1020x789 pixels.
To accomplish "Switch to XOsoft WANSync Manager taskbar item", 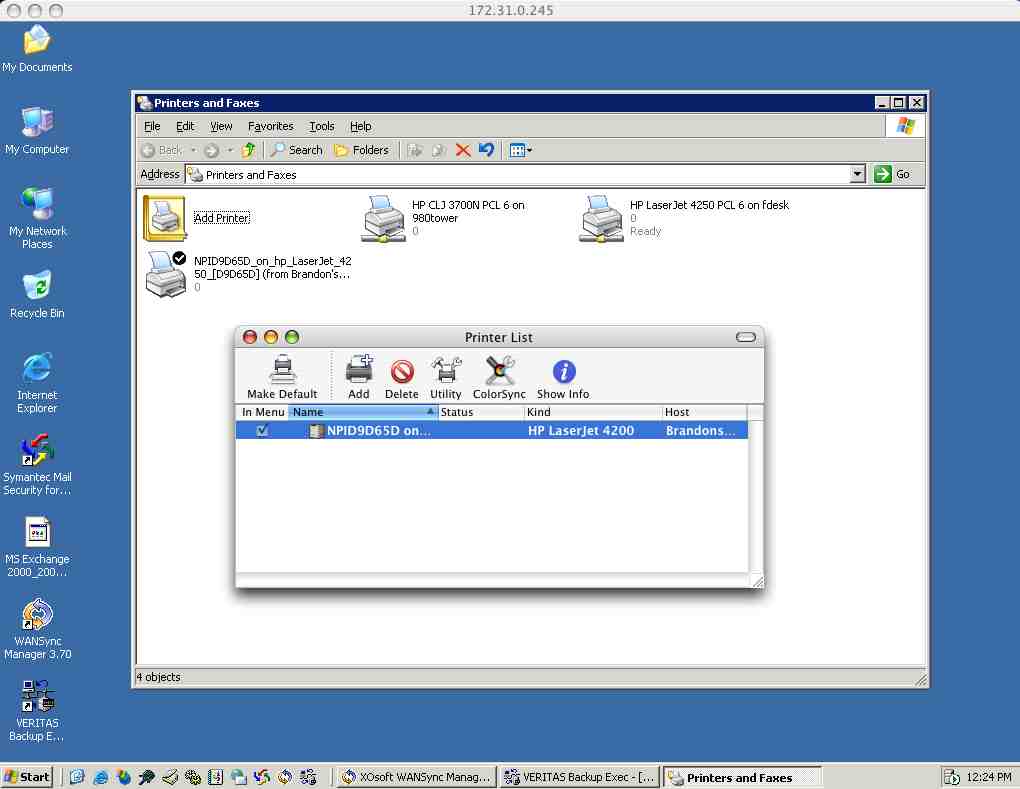I will point(416,777).
